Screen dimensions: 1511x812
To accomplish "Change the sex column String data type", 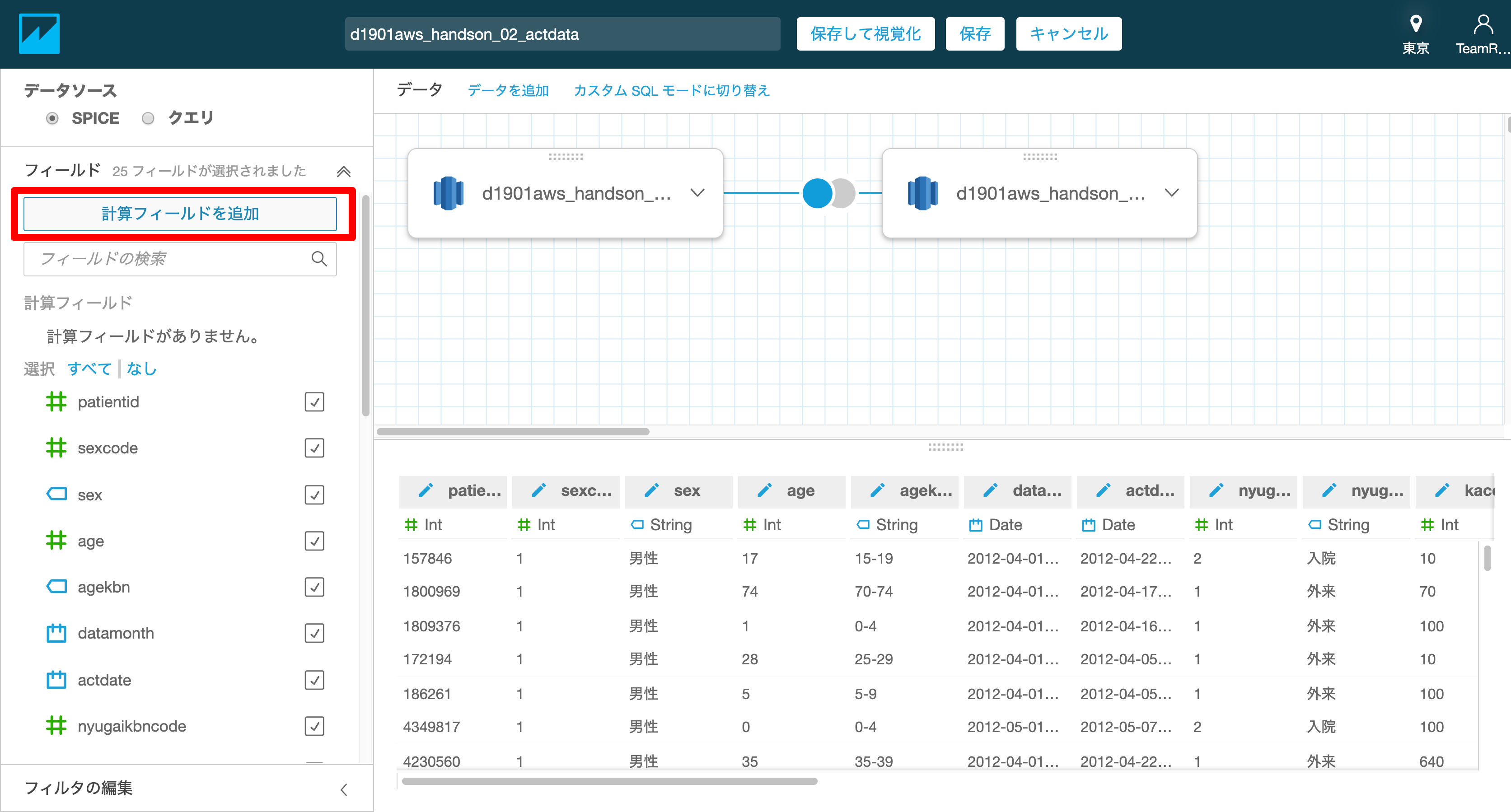I will pos(661,525).
